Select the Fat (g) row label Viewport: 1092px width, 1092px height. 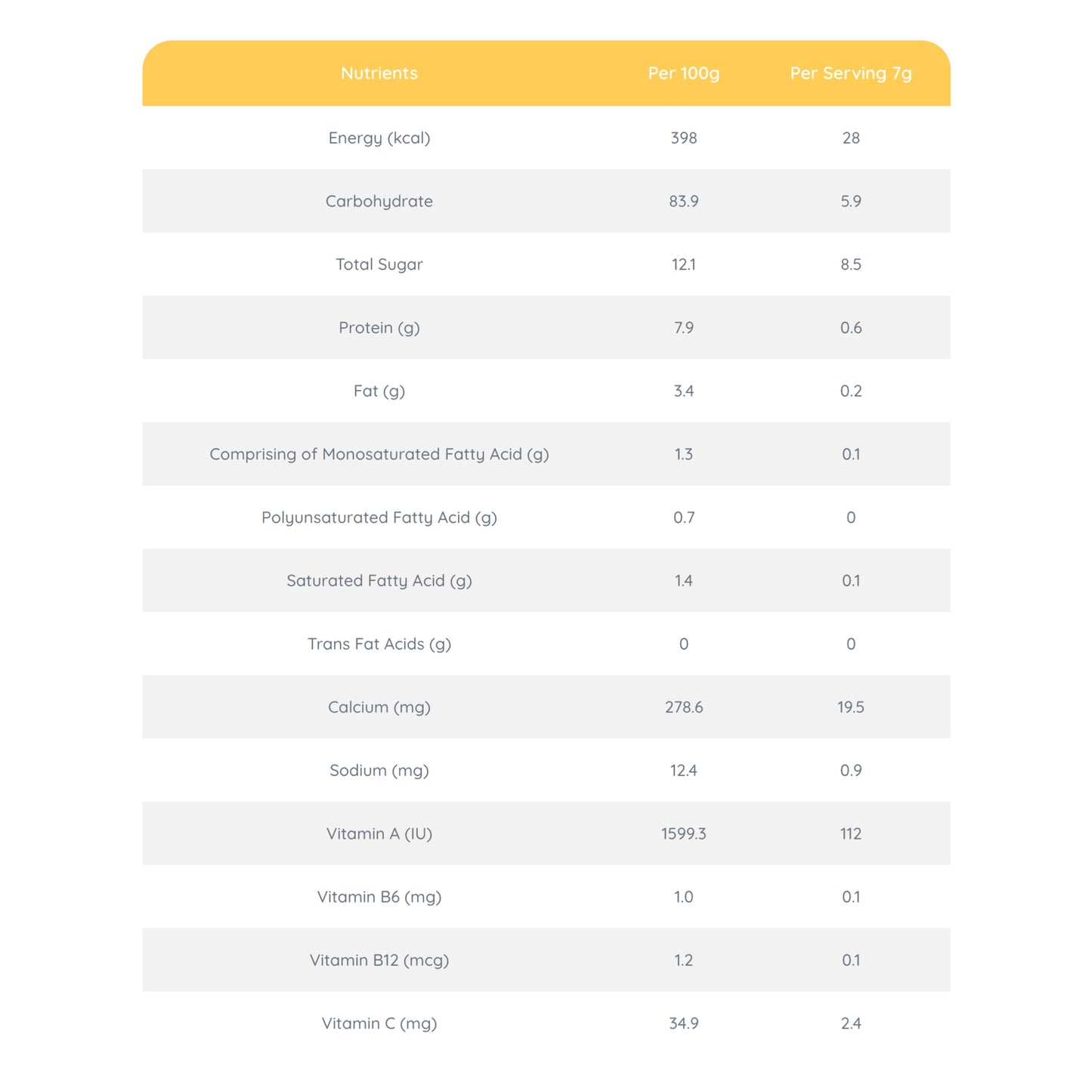(379, 391)
